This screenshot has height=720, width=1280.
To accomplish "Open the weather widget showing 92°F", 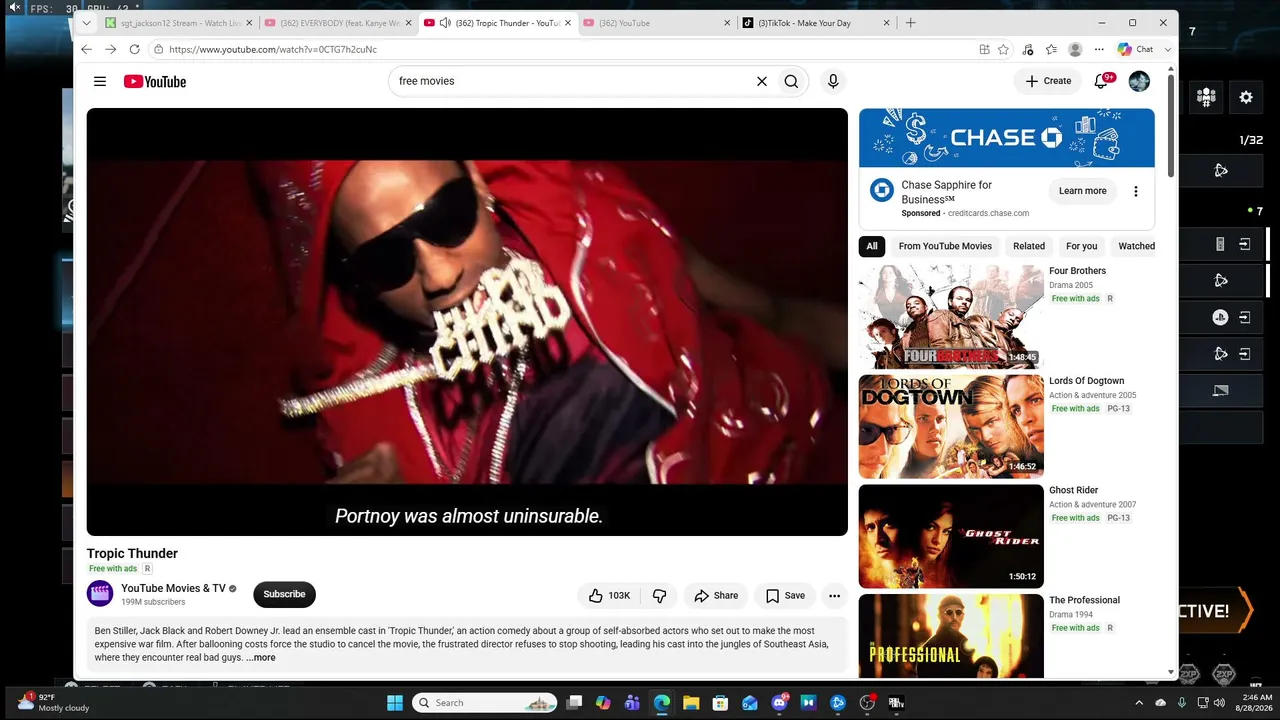I will (54, 703).
